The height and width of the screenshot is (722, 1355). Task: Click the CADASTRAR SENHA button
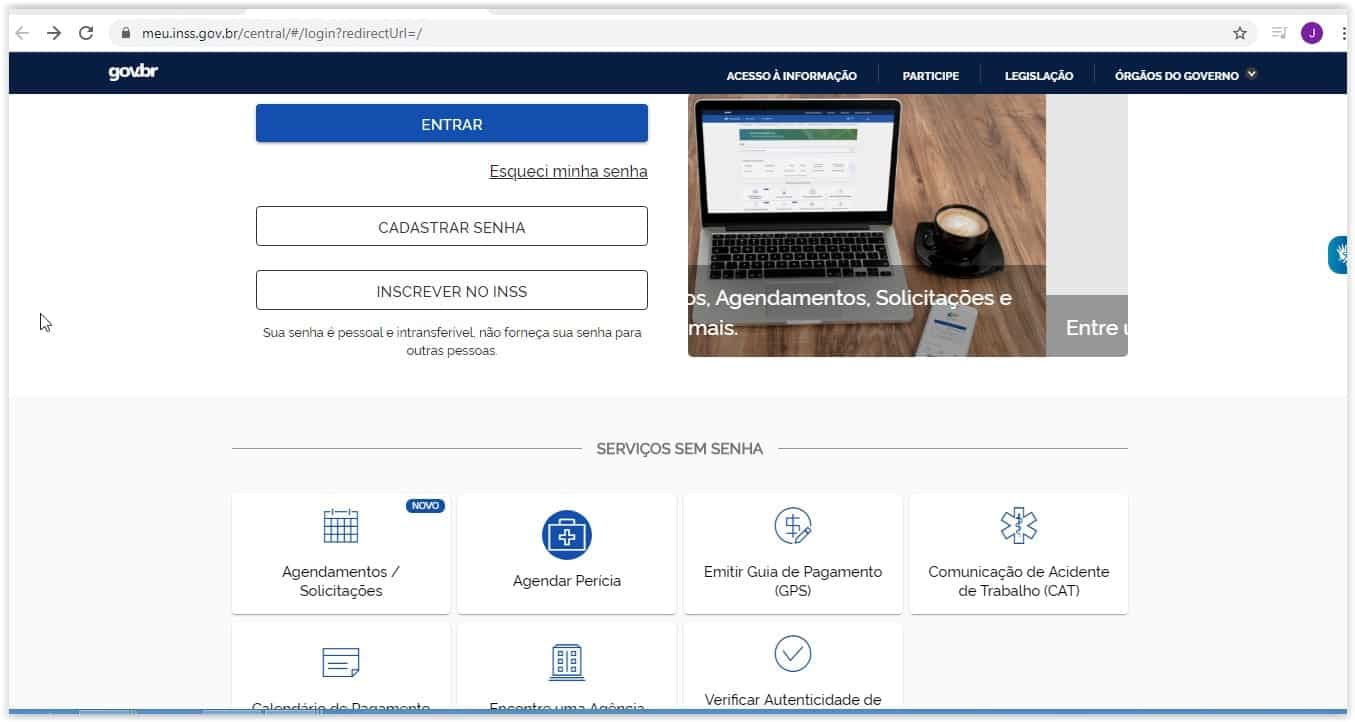tap(452, 227)
